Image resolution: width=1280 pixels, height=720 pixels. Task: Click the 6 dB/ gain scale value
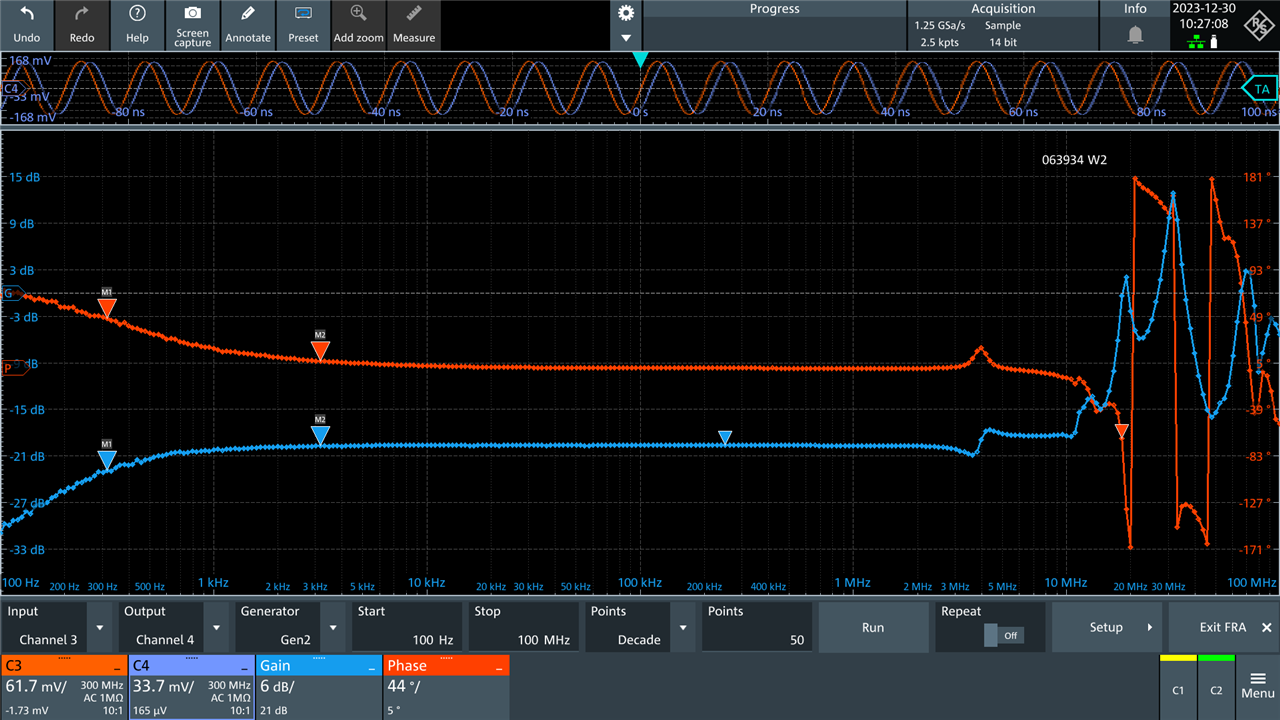coord(279,687)
